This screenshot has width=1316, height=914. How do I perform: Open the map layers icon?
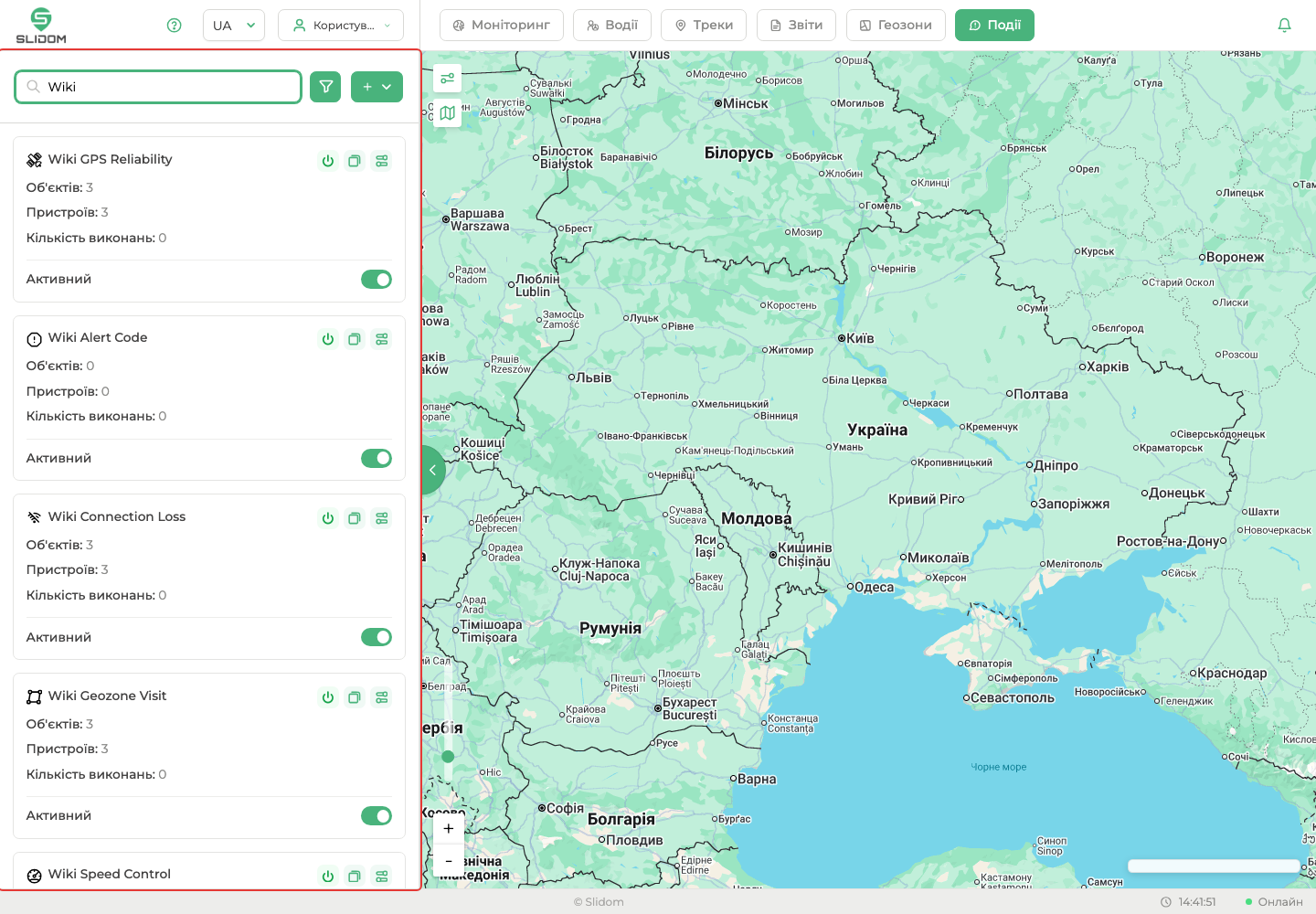447,113
